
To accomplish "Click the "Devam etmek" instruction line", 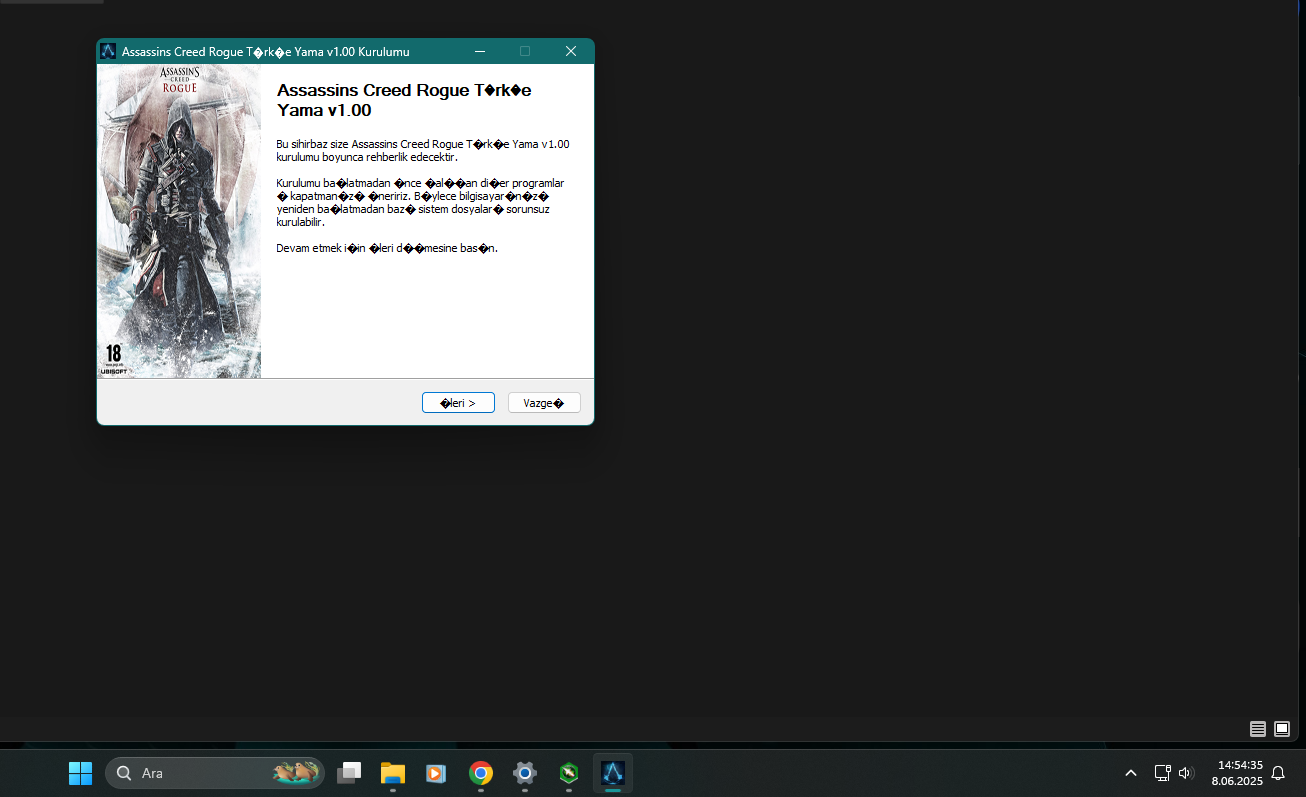I will coord(387,248).
